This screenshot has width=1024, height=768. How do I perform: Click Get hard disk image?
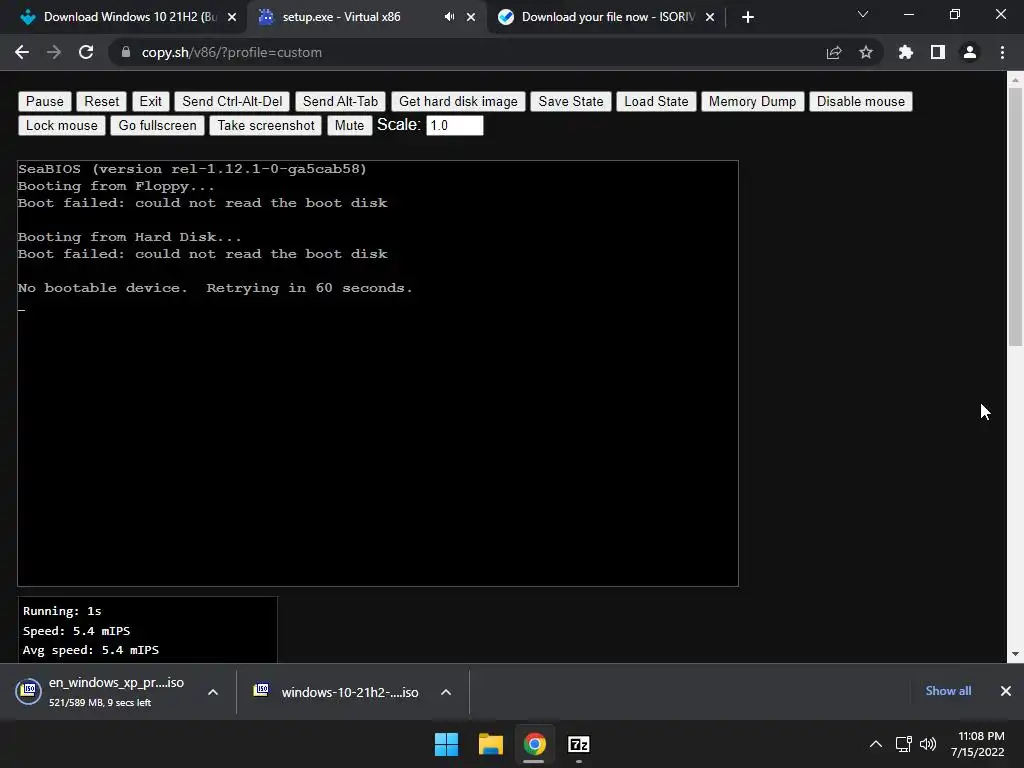pyautogui.click(x=458, y=101)
